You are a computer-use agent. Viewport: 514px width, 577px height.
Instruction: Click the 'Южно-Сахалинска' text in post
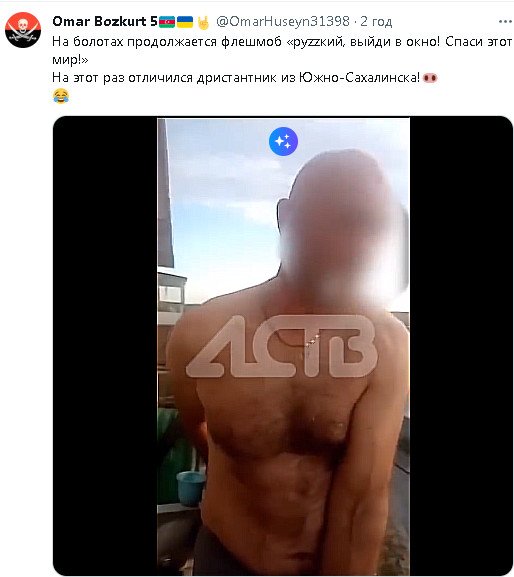[x=359, y=78]
